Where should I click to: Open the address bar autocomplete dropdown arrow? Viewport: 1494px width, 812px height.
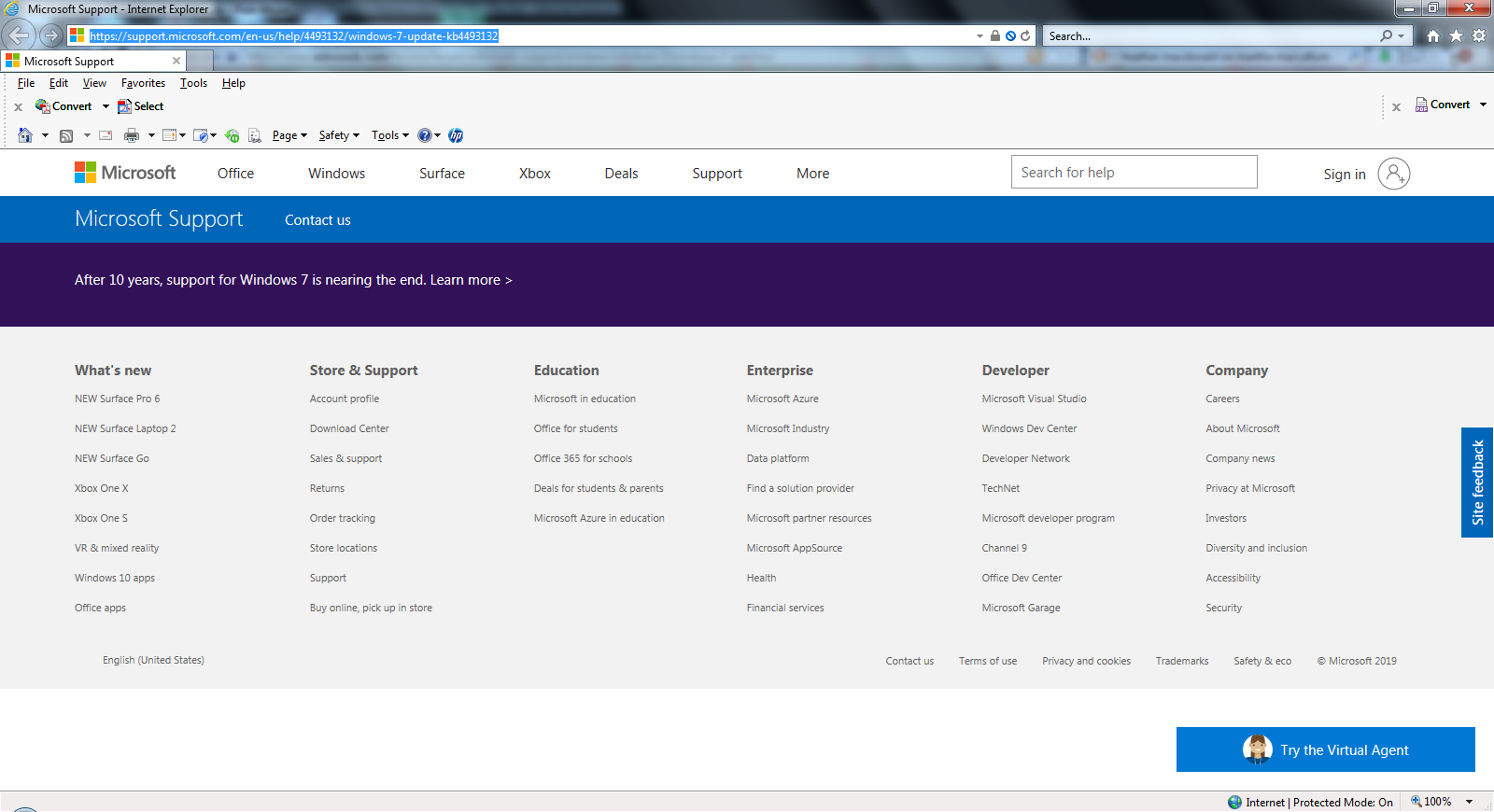point(980,36)
